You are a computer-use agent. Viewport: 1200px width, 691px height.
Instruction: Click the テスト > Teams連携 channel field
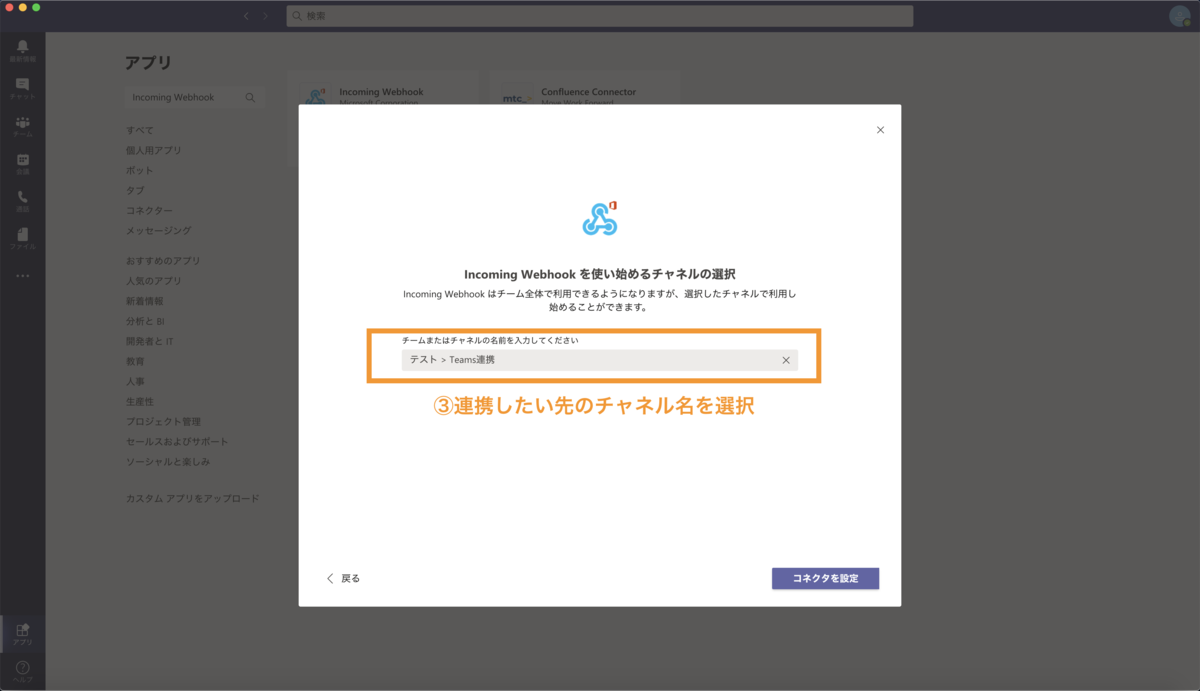coord(600,360)
